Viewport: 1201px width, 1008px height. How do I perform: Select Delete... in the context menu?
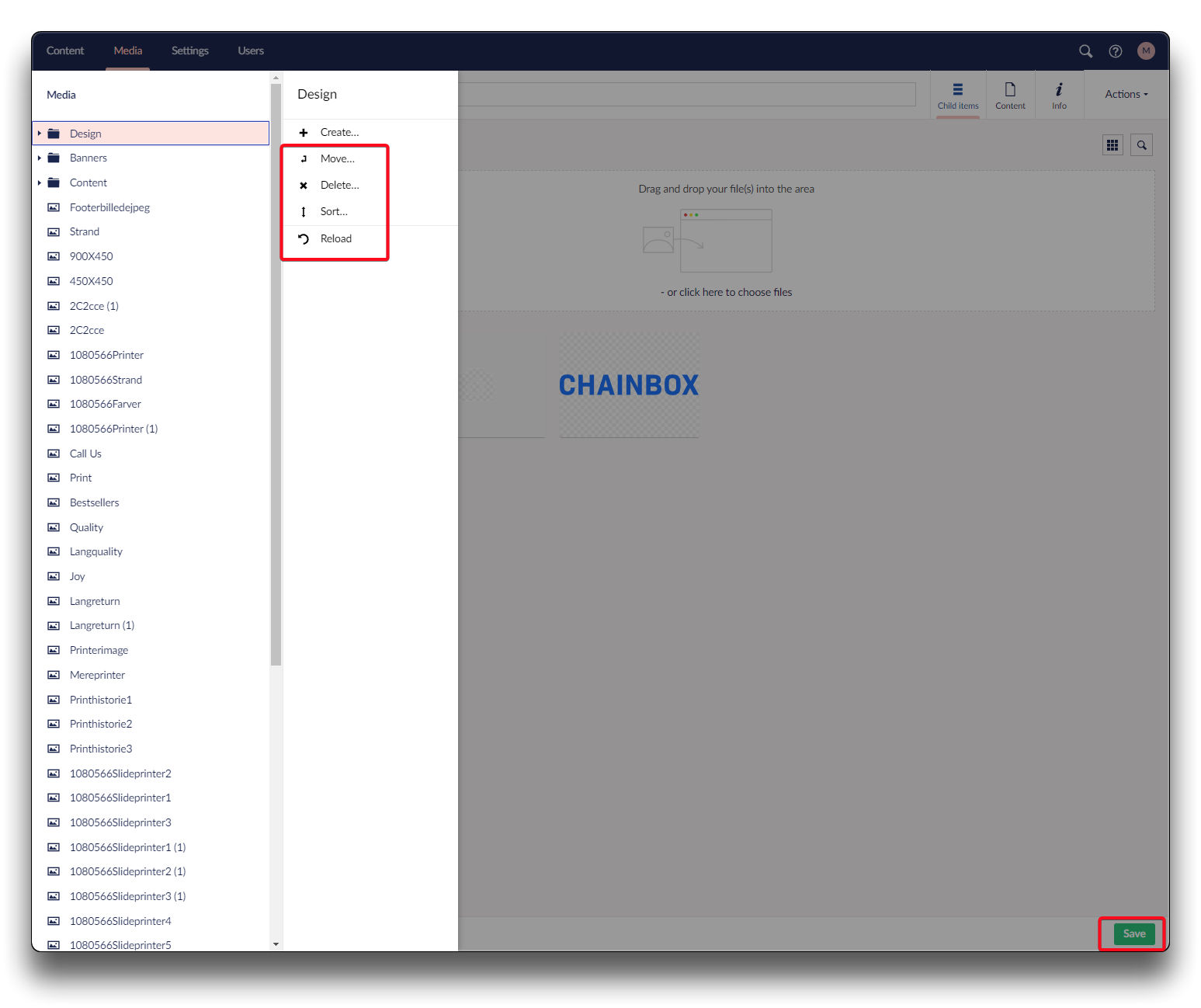point(339,186)
